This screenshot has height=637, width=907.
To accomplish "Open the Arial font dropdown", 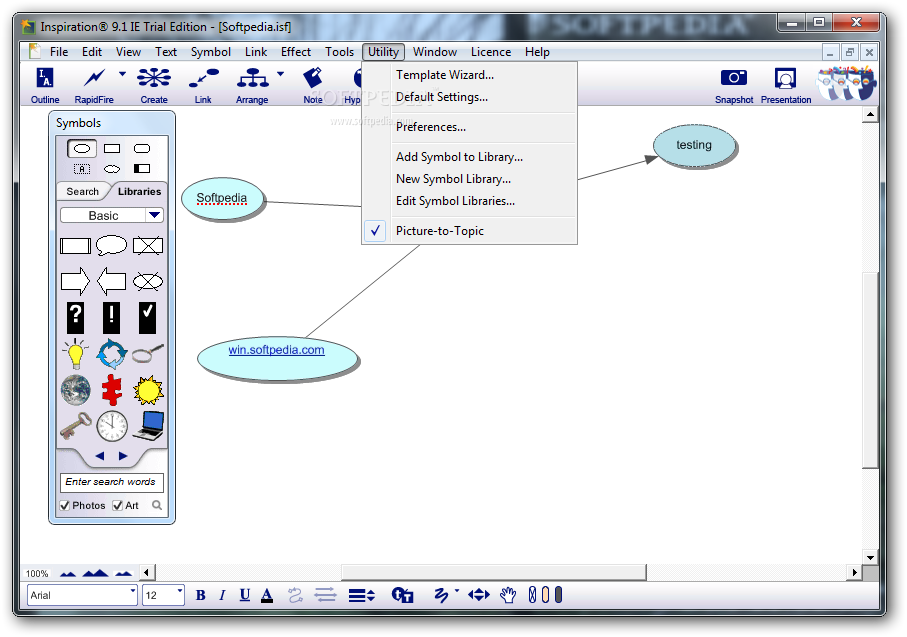I will [132, 591].
